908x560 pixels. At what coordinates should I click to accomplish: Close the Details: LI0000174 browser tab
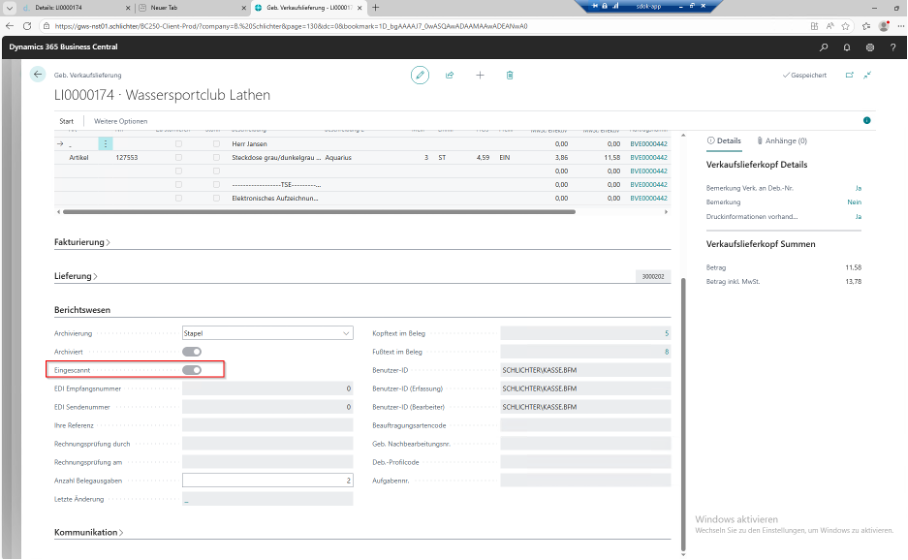[x=128, y=8]
